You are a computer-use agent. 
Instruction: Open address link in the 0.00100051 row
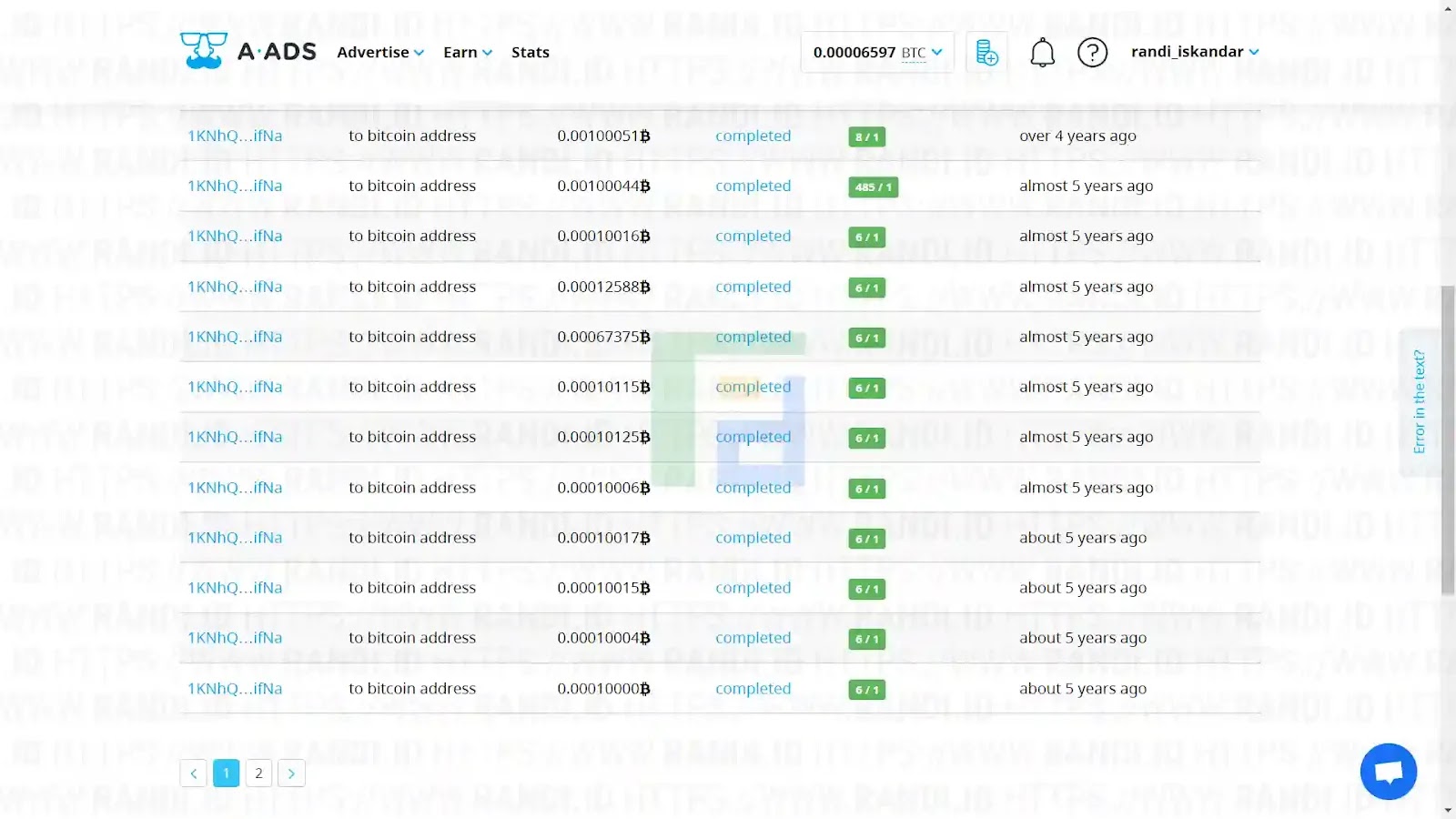(235, 136)
